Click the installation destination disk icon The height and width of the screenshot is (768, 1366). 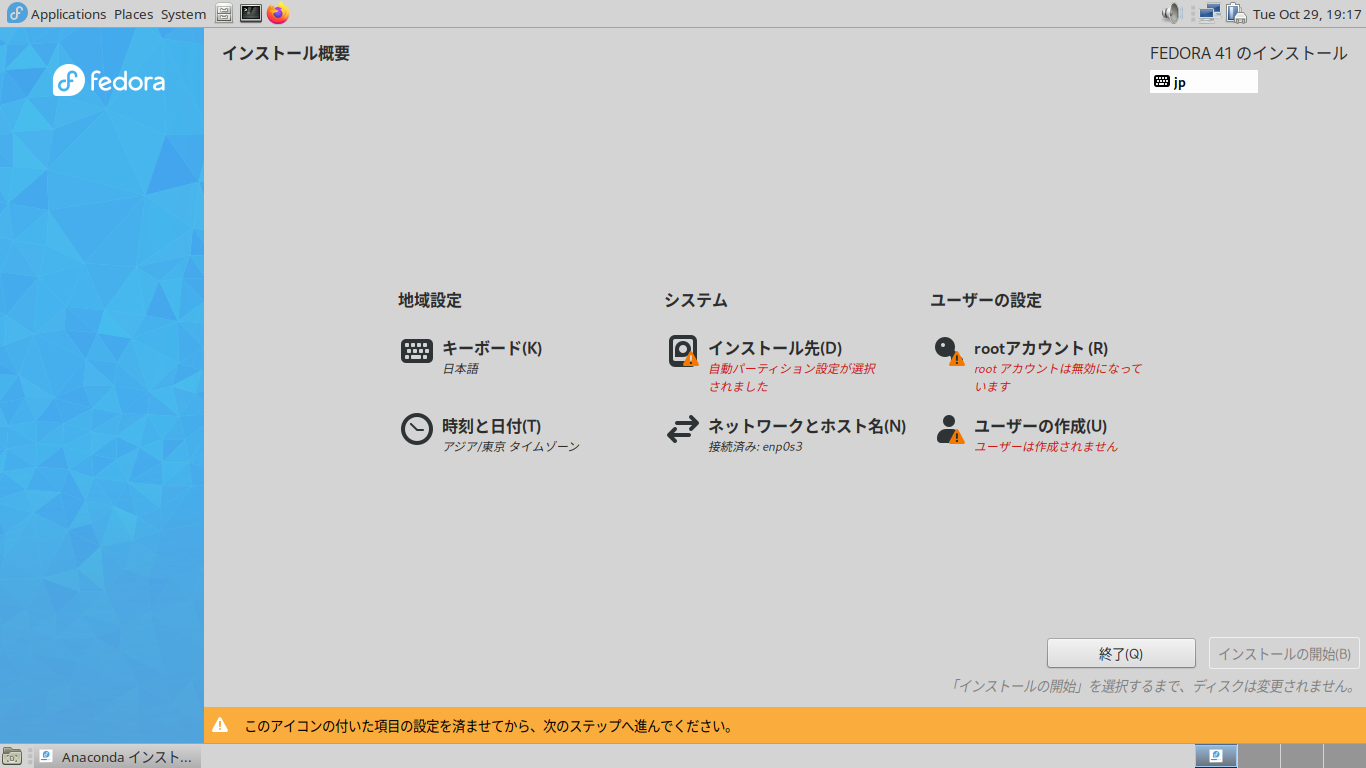tap(683, 351)
